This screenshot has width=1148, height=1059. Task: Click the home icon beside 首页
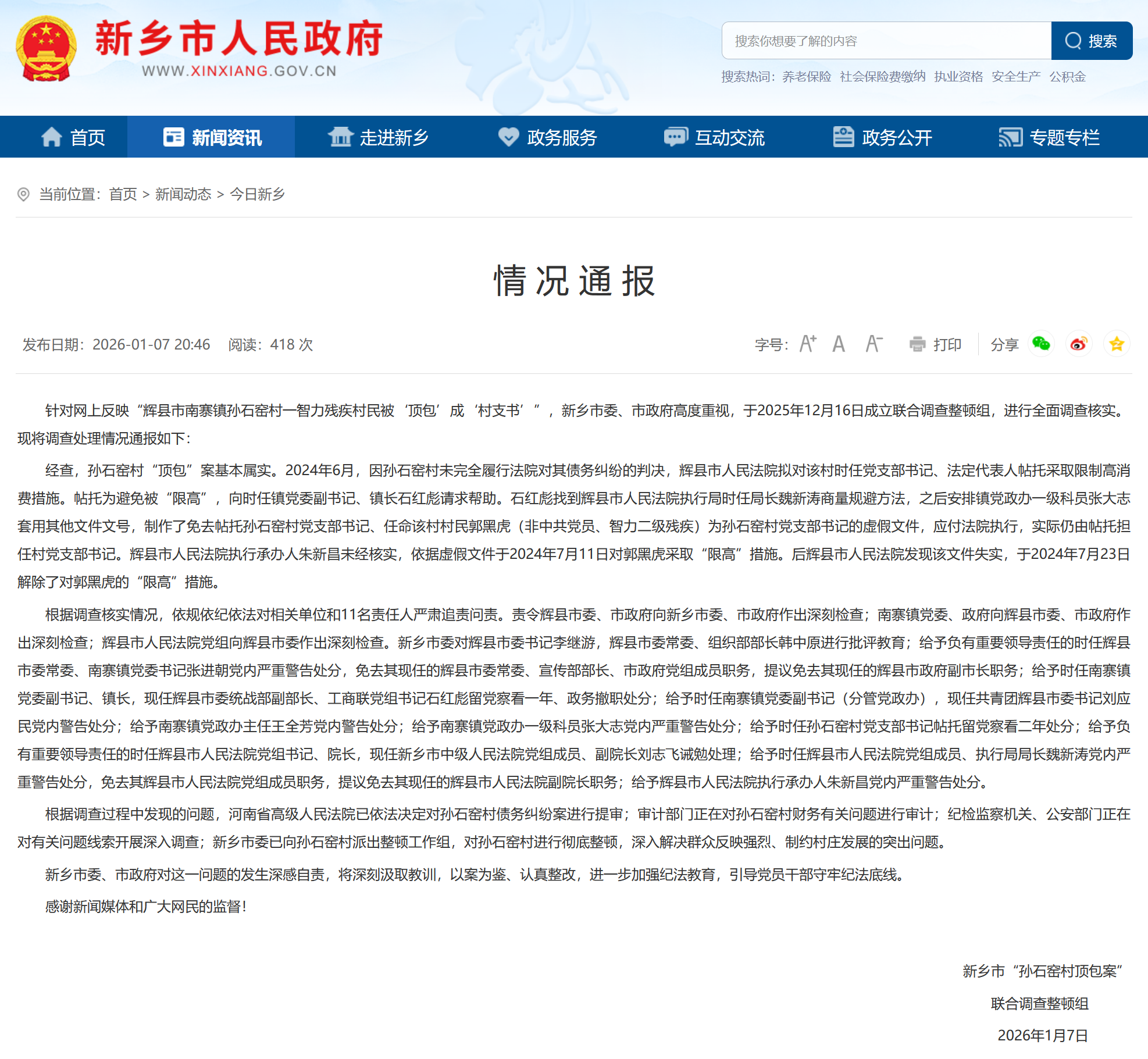pyautogui.click(x=53, y=137)
